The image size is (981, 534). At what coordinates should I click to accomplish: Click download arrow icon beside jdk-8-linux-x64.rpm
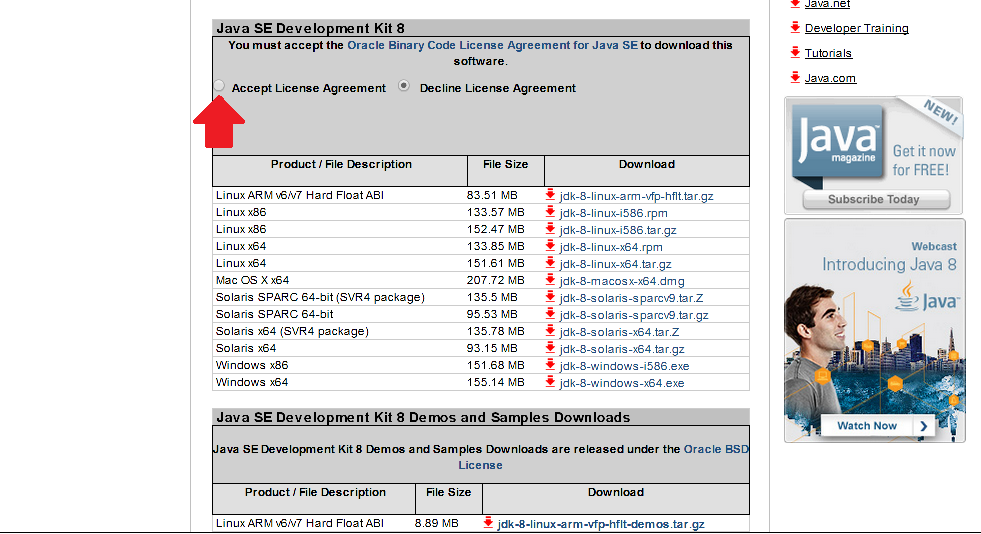(x=550, y=245)
